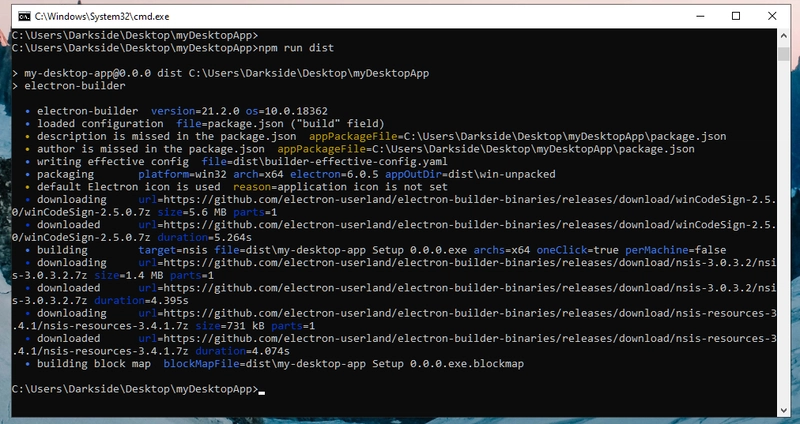The image size is (800, 424).
Task: Click 'description is missed in the package.json'
Action: coord(166,136)
